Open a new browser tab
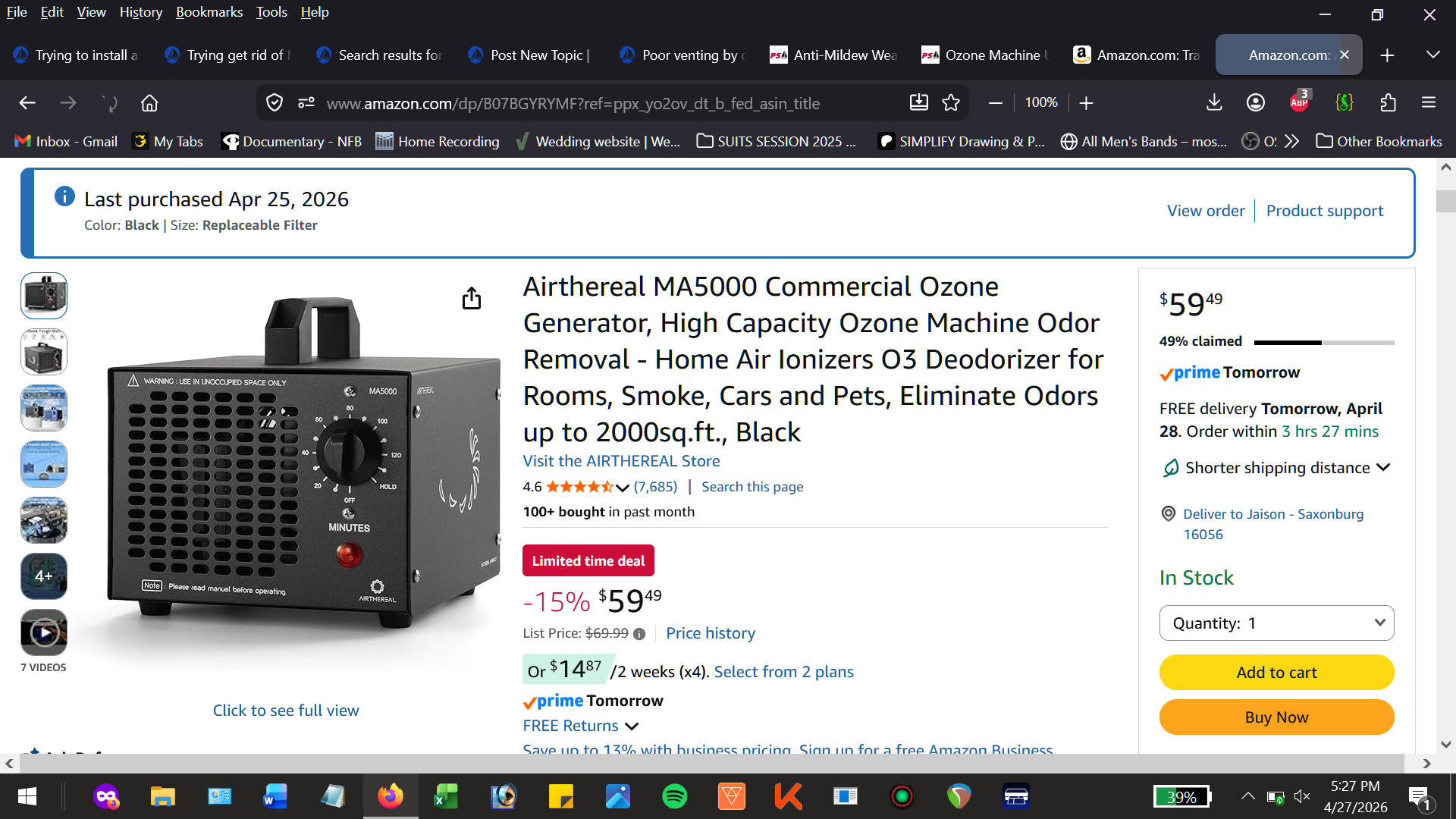 1387,55
